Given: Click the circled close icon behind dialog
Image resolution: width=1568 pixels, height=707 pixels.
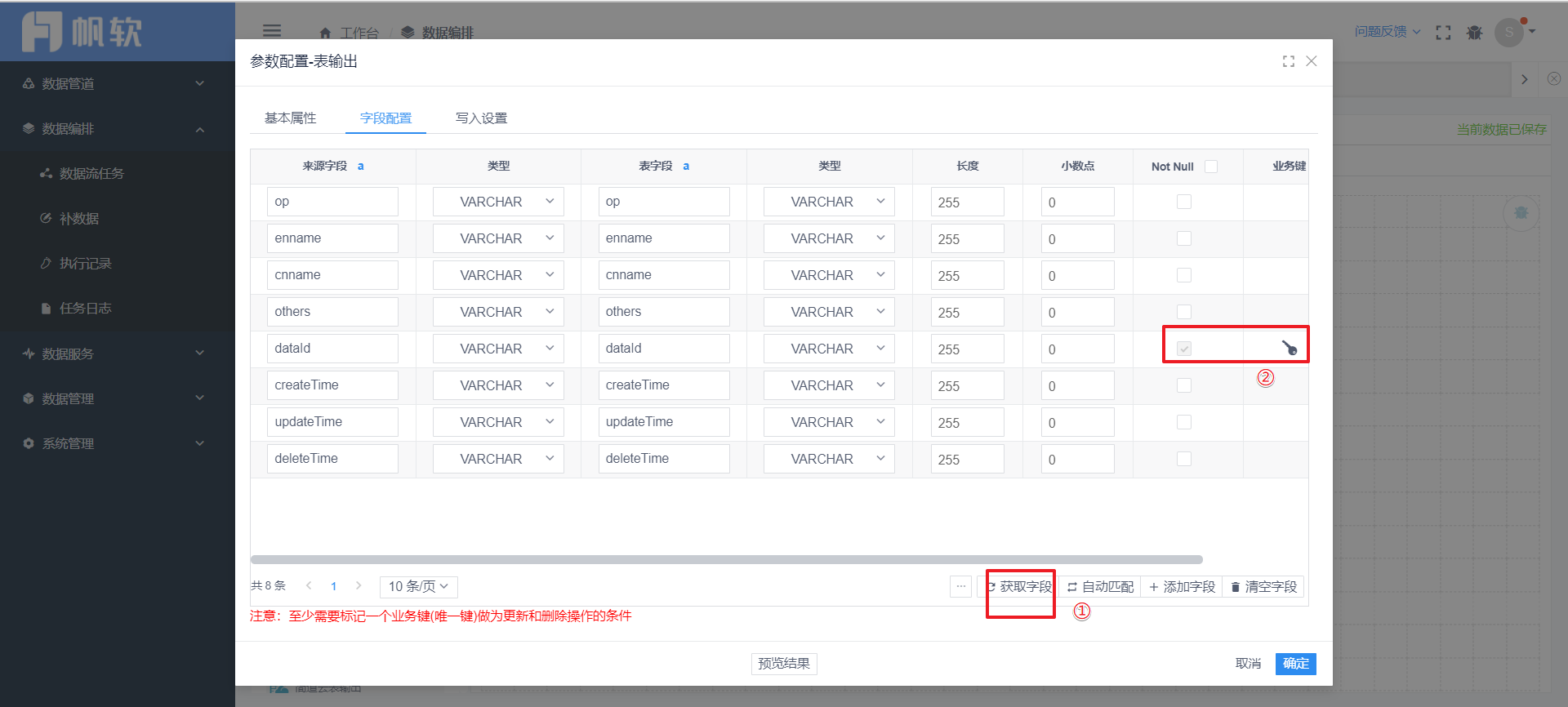Looking at the screenshot, I should pyautogui.click(x=1554, y=78).
